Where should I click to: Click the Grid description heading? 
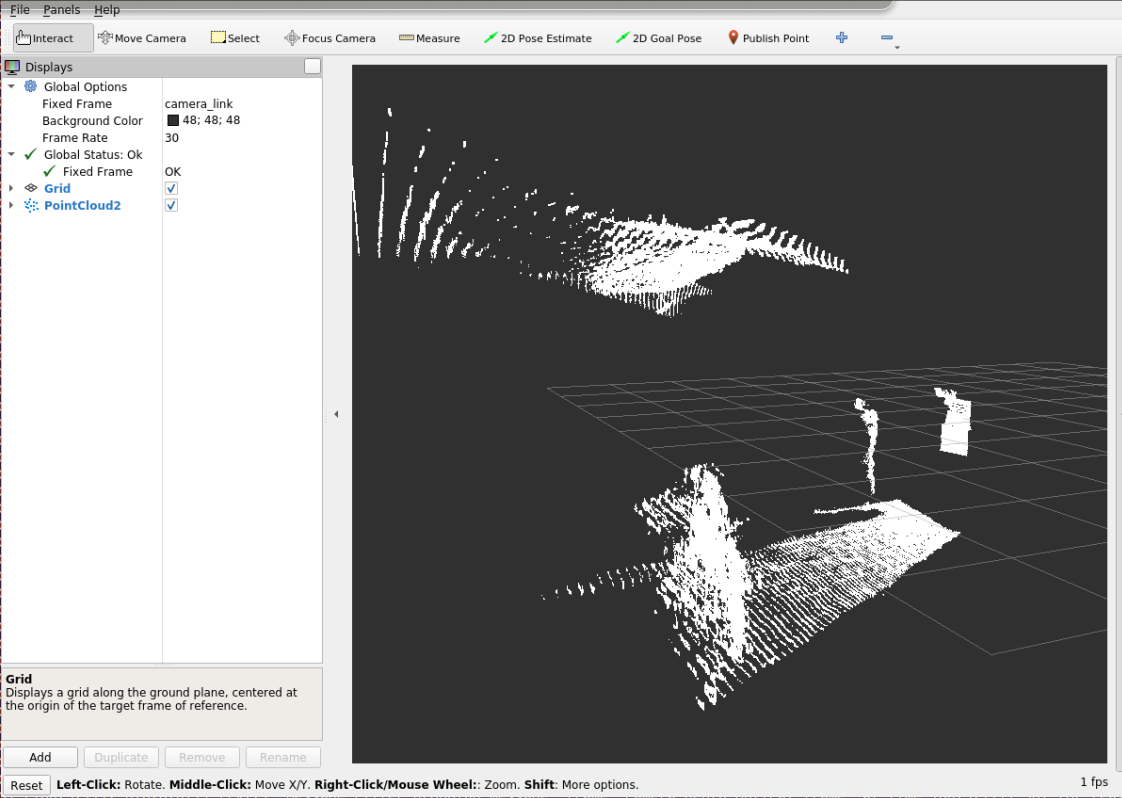click(19, 679)
